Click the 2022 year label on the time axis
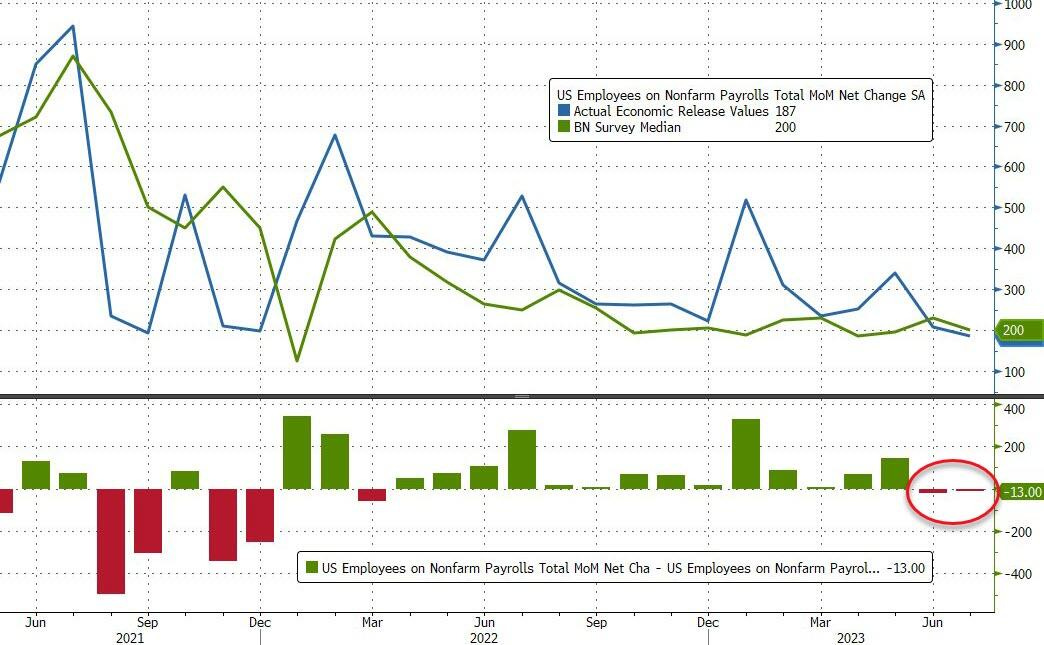The height and width of the screenshot is (645, 1044). coord(484,636)
